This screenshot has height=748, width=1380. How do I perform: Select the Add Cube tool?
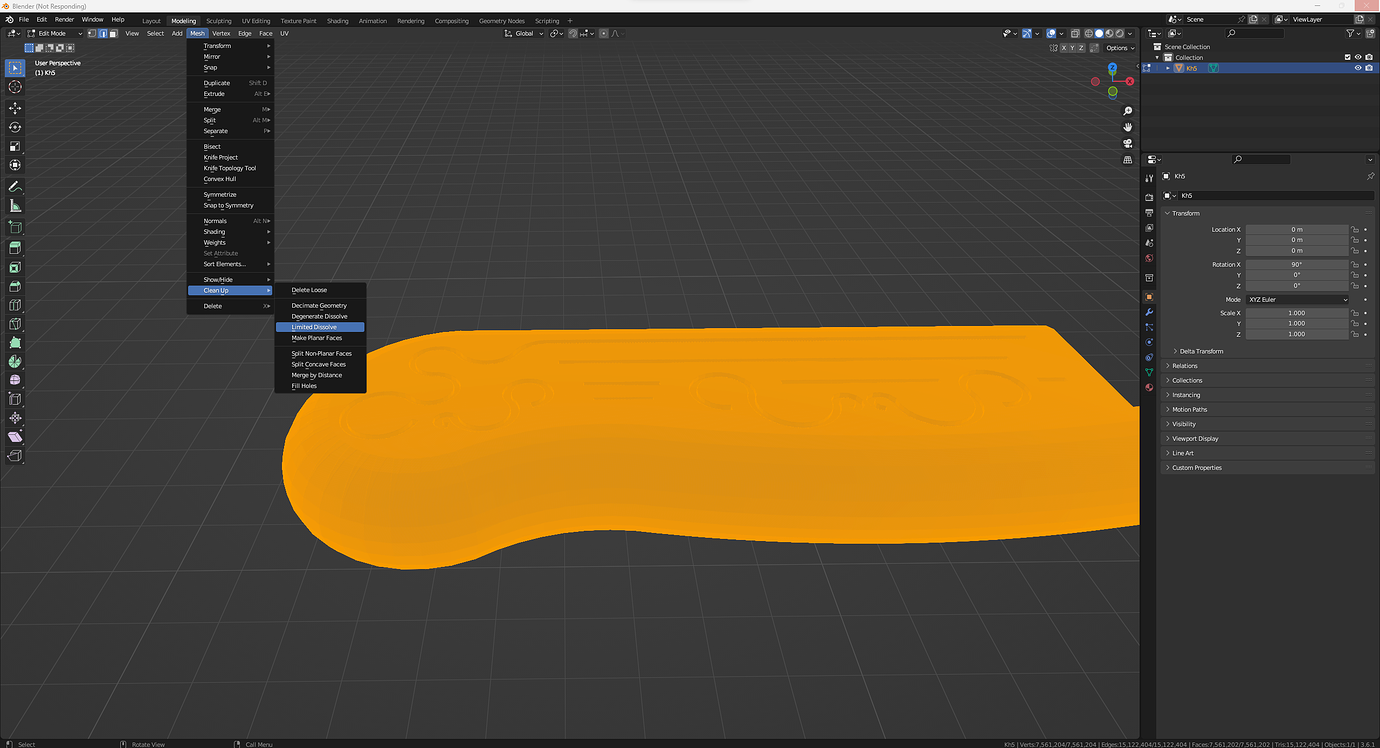pyautogui.click(x=15, y=227)
